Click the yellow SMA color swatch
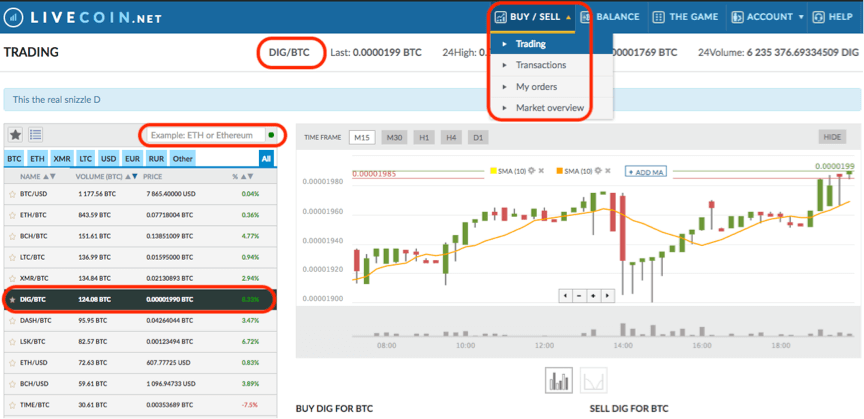The image size is (864, 419). tap(493, 171)
